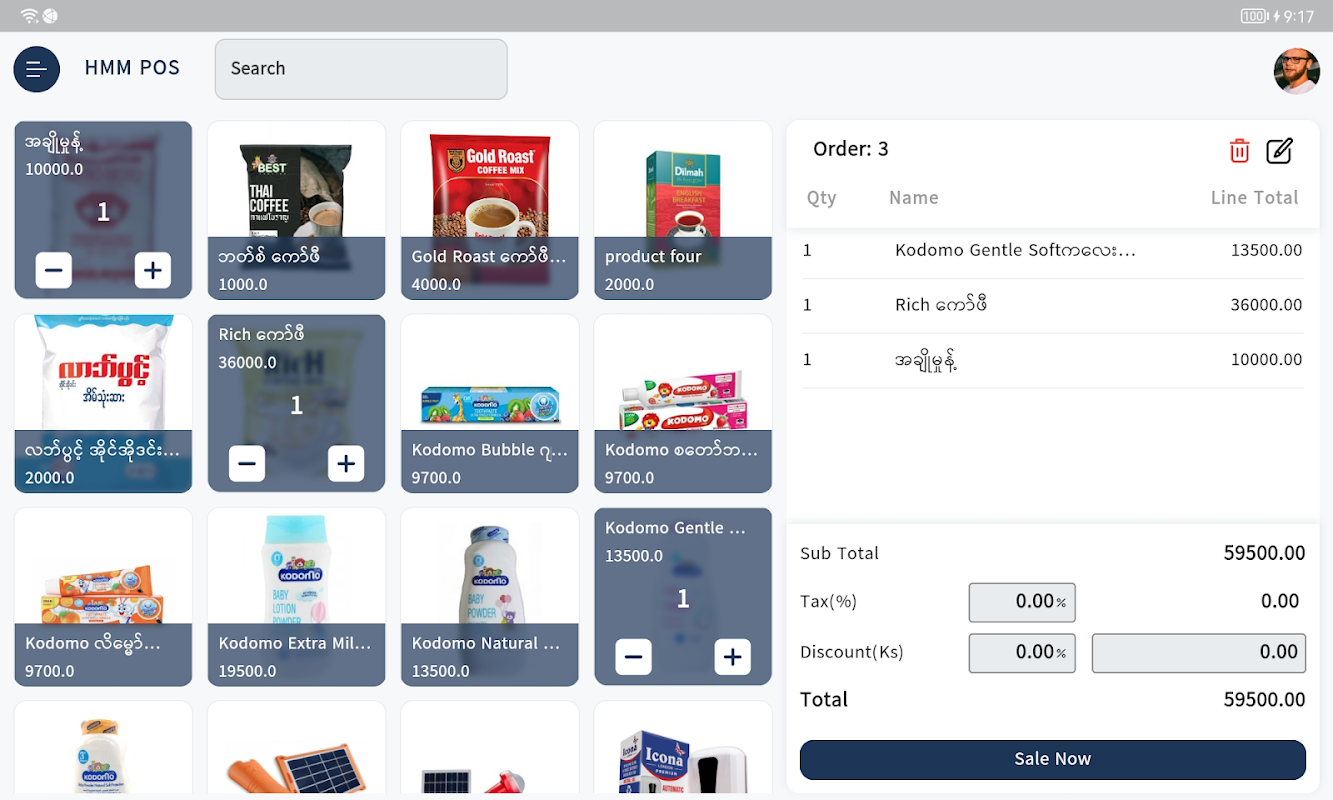The image size is (1333, 800).
Task: Add Gold Roast coffee mix product
Action: coord(490,210)
